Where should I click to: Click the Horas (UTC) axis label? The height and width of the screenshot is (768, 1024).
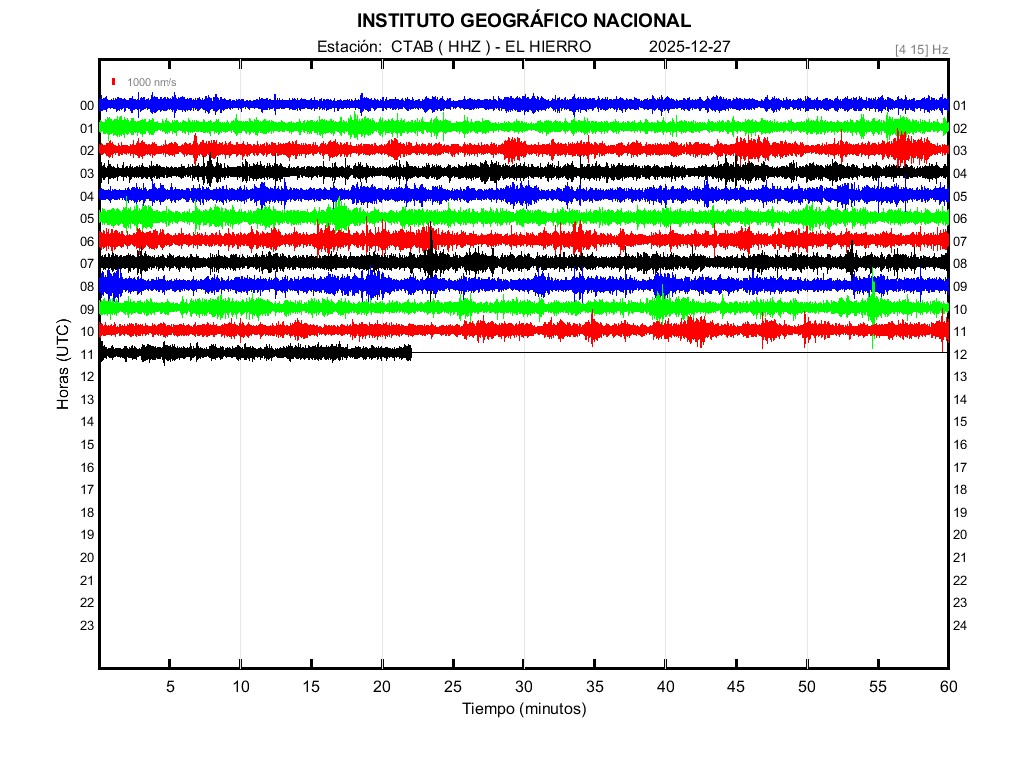click(x=63, y=365)
